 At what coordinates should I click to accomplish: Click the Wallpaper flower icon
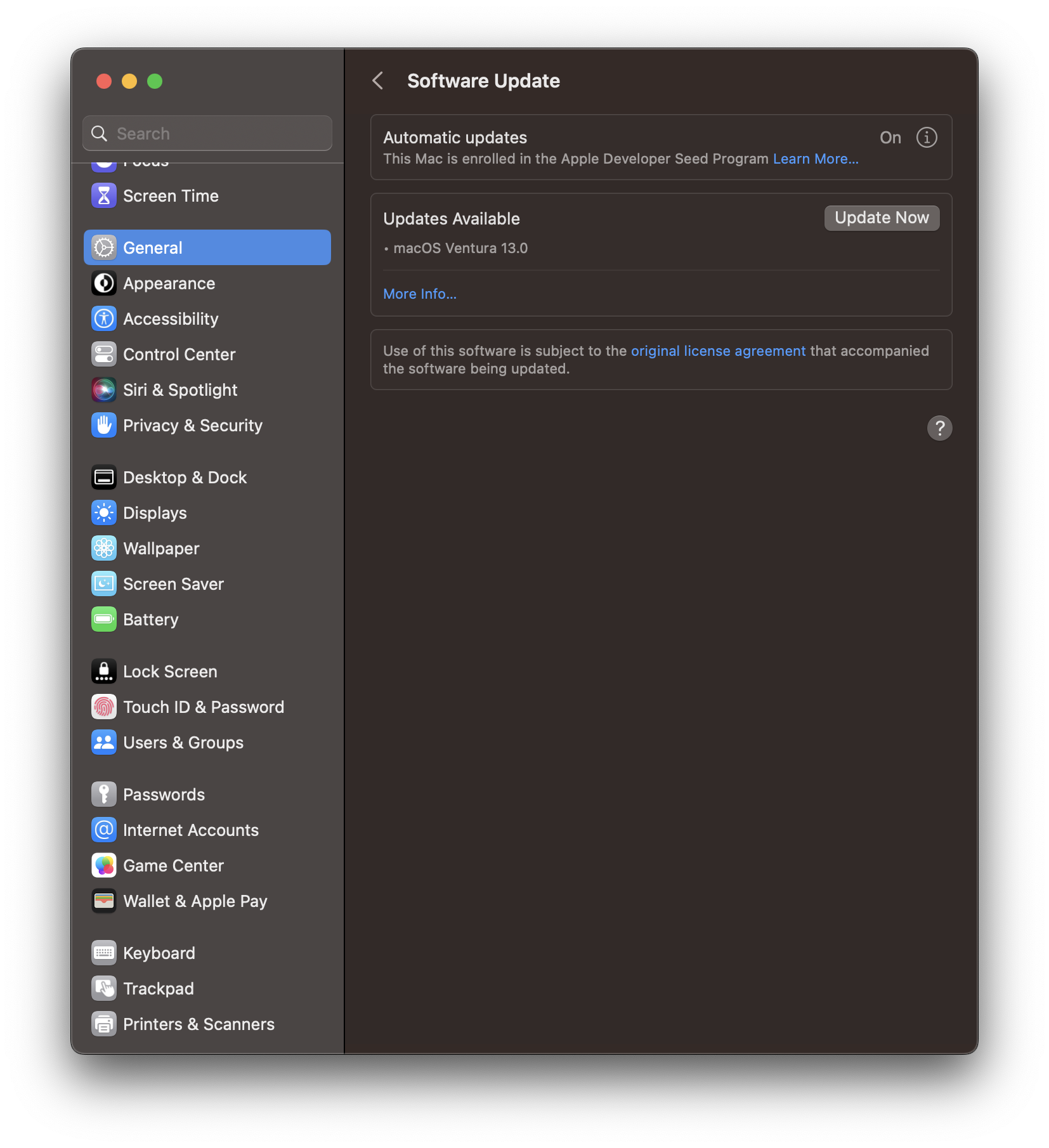pos(104,549)
